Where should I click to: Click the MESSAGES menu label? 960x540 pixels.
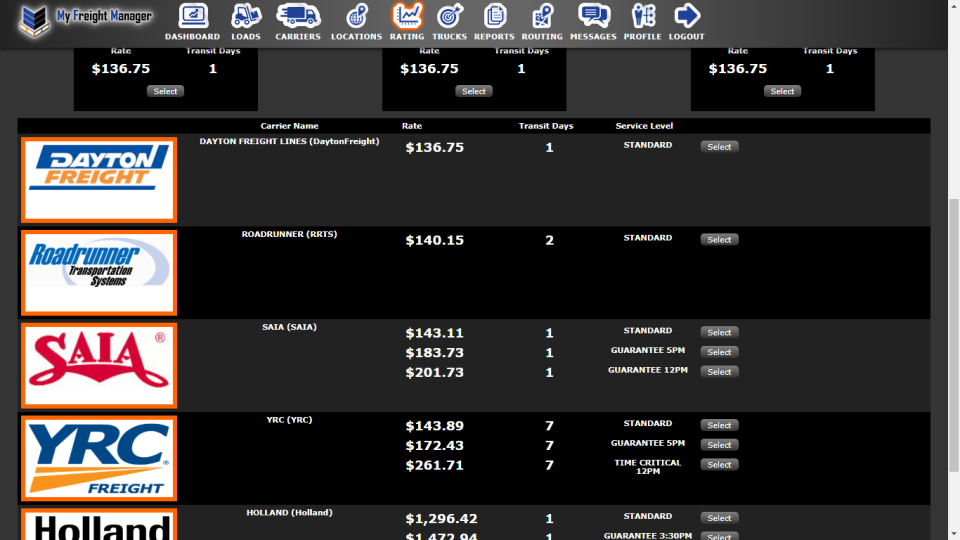pyautogui.click(x=593, y=37)
